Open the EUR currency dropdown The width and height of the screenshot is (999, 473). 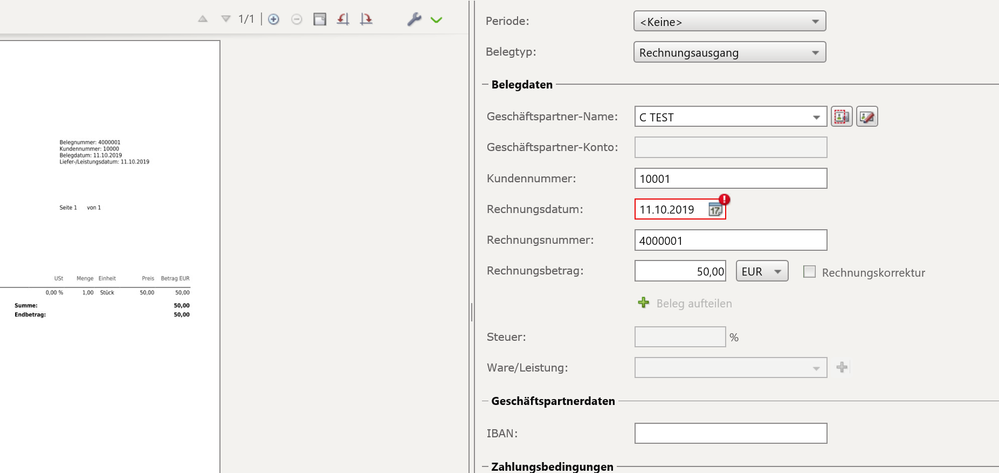762,272
